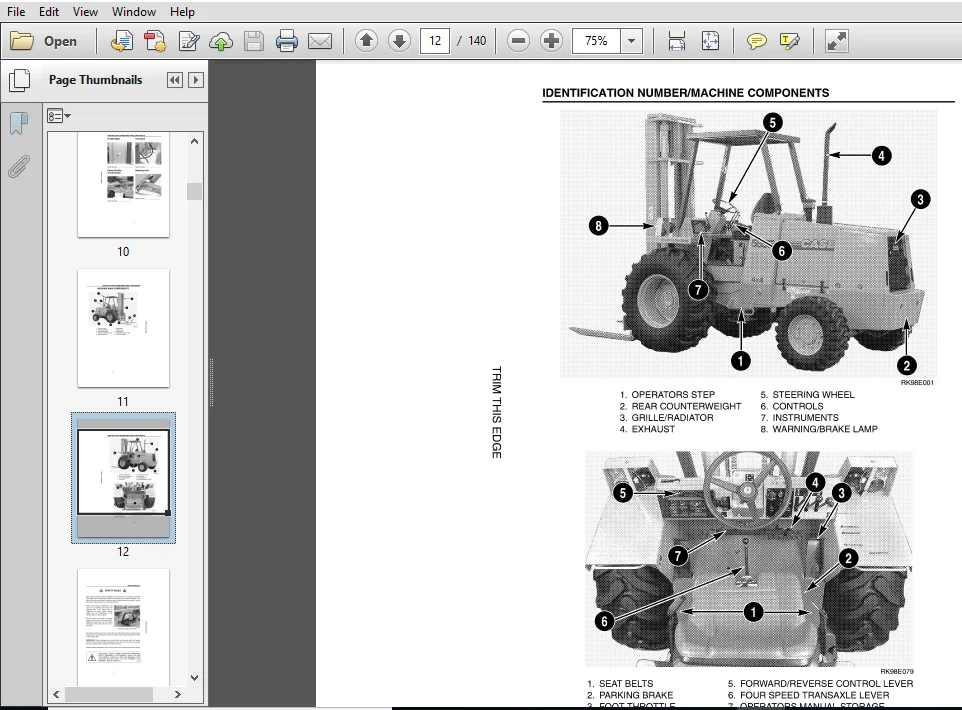Viewport: 962px width, 710px height.
Task: Open the zoom percentage dropdown arrow
Action: [x=631, y=41]
